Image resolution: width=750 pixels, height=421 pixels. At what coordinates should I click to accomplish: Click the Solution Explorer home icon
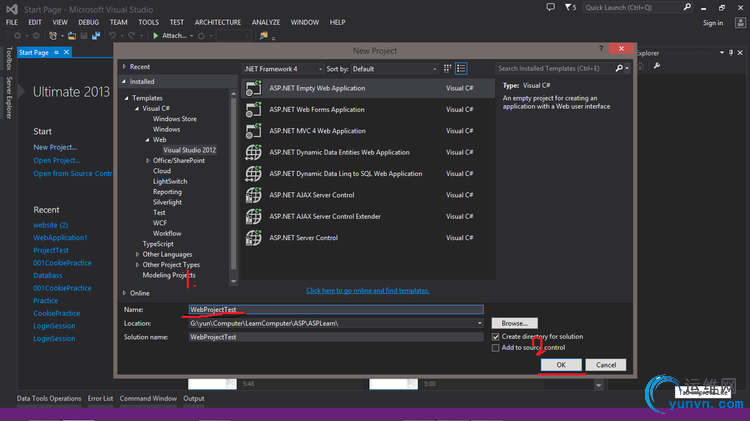tap(641, 66)
